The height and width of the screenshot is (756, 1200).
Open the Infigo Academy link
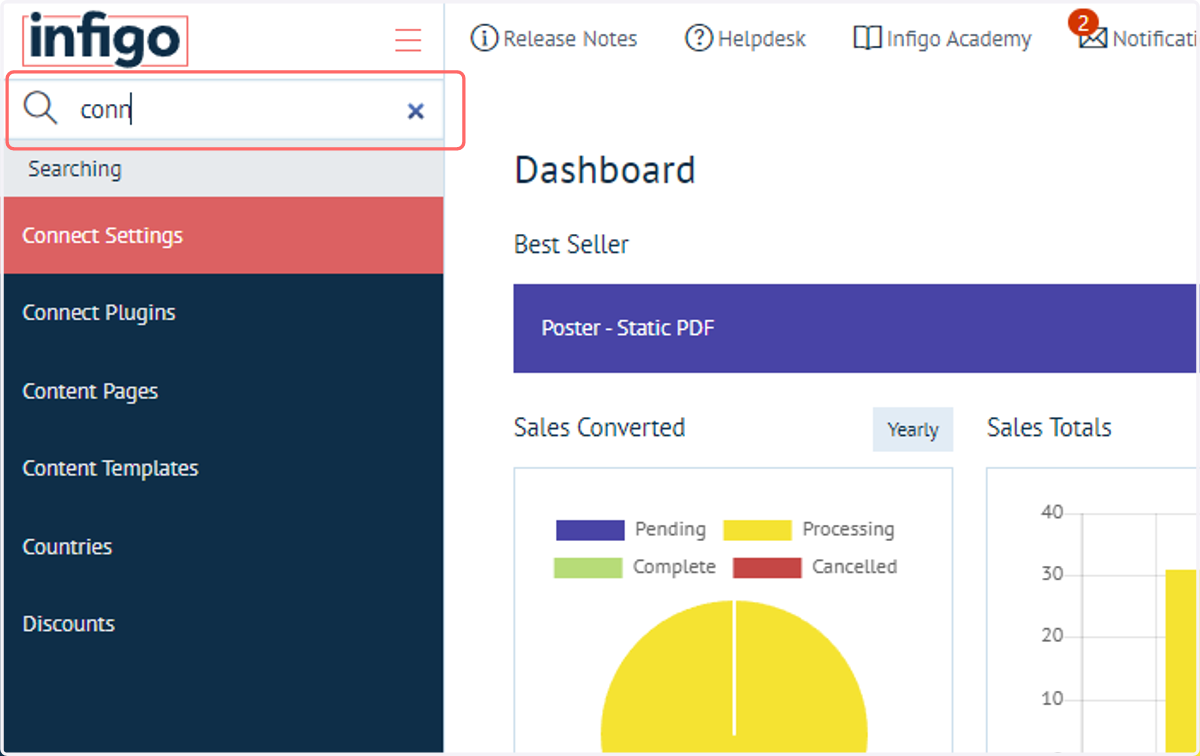pyautogui.click(x=959, y=39)
